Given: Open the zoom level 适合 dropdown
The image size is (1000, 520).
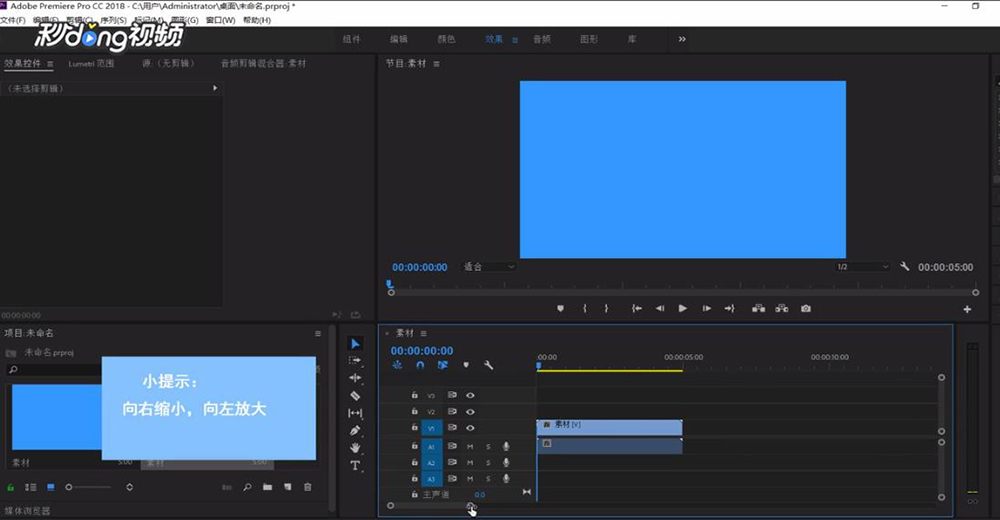Looking at the screenshot, I should (489, 267).
